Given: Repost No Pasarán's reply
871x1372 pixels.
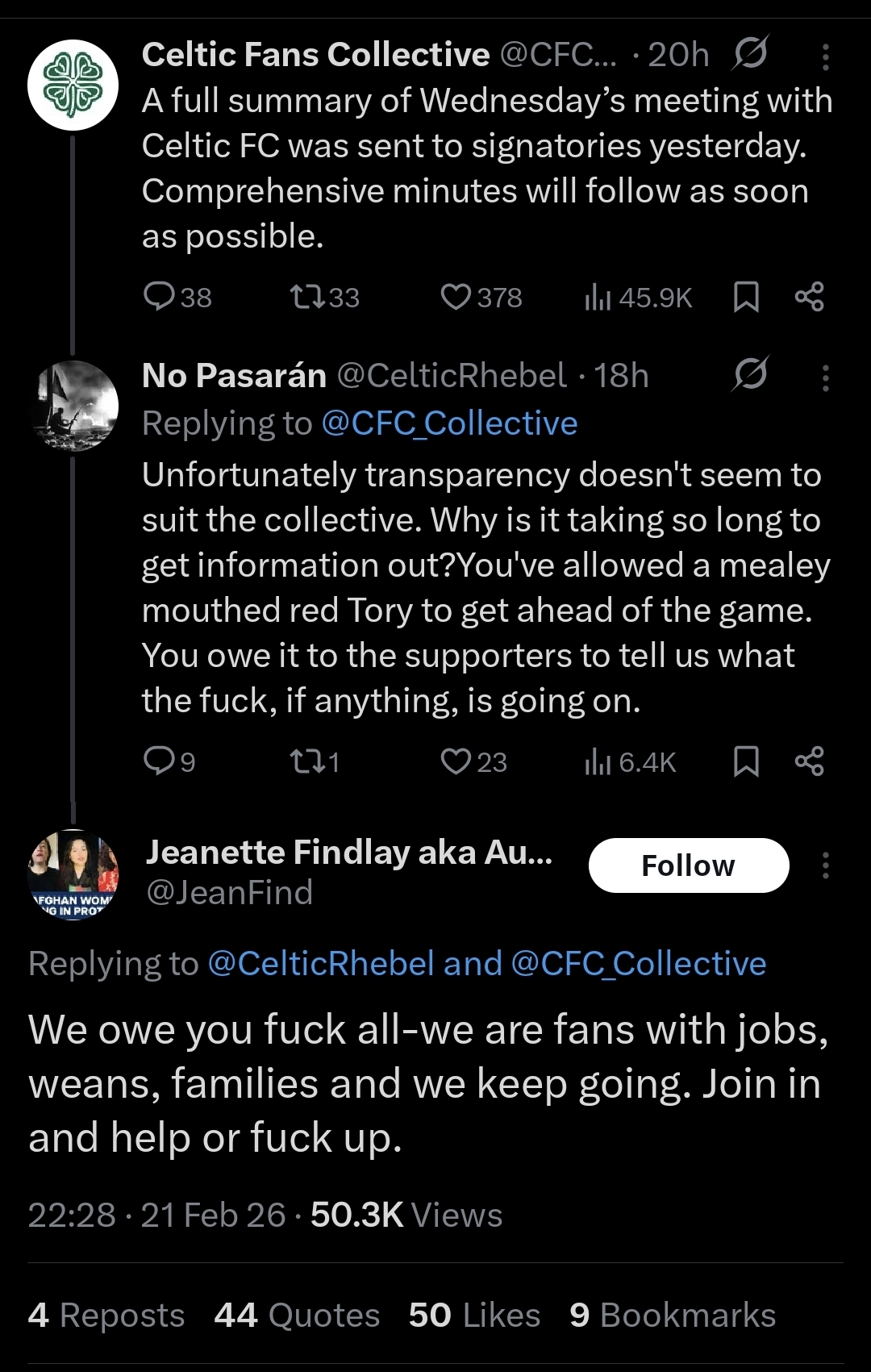Looking at the screenshot, I should click(x=307, y=761).
